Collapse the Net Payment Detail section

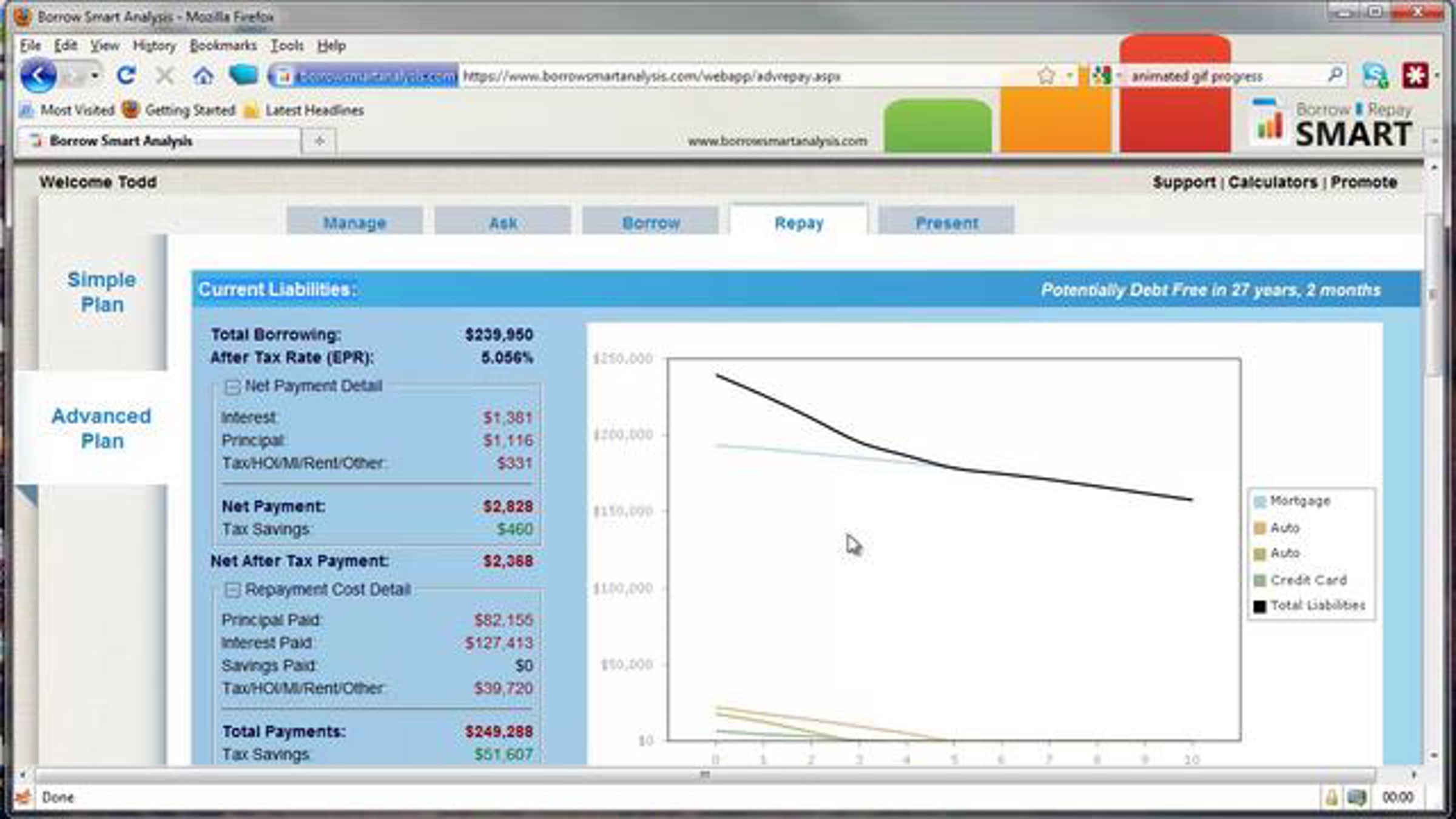pyautogui.click(x=232, y=386)
